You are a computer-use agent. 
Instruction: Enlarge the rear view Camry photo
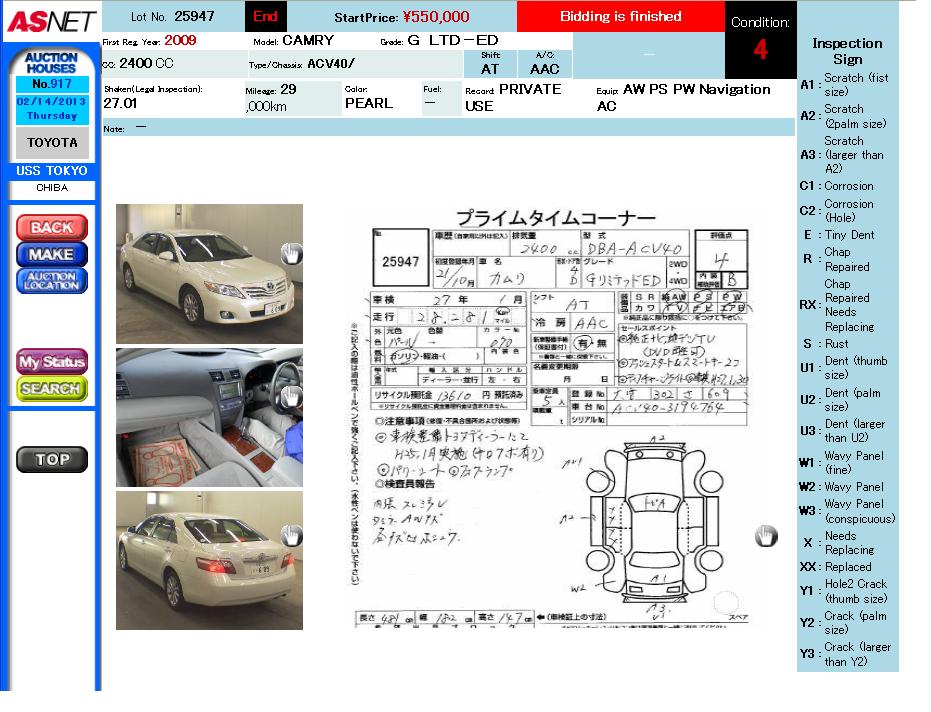[200, 560]
